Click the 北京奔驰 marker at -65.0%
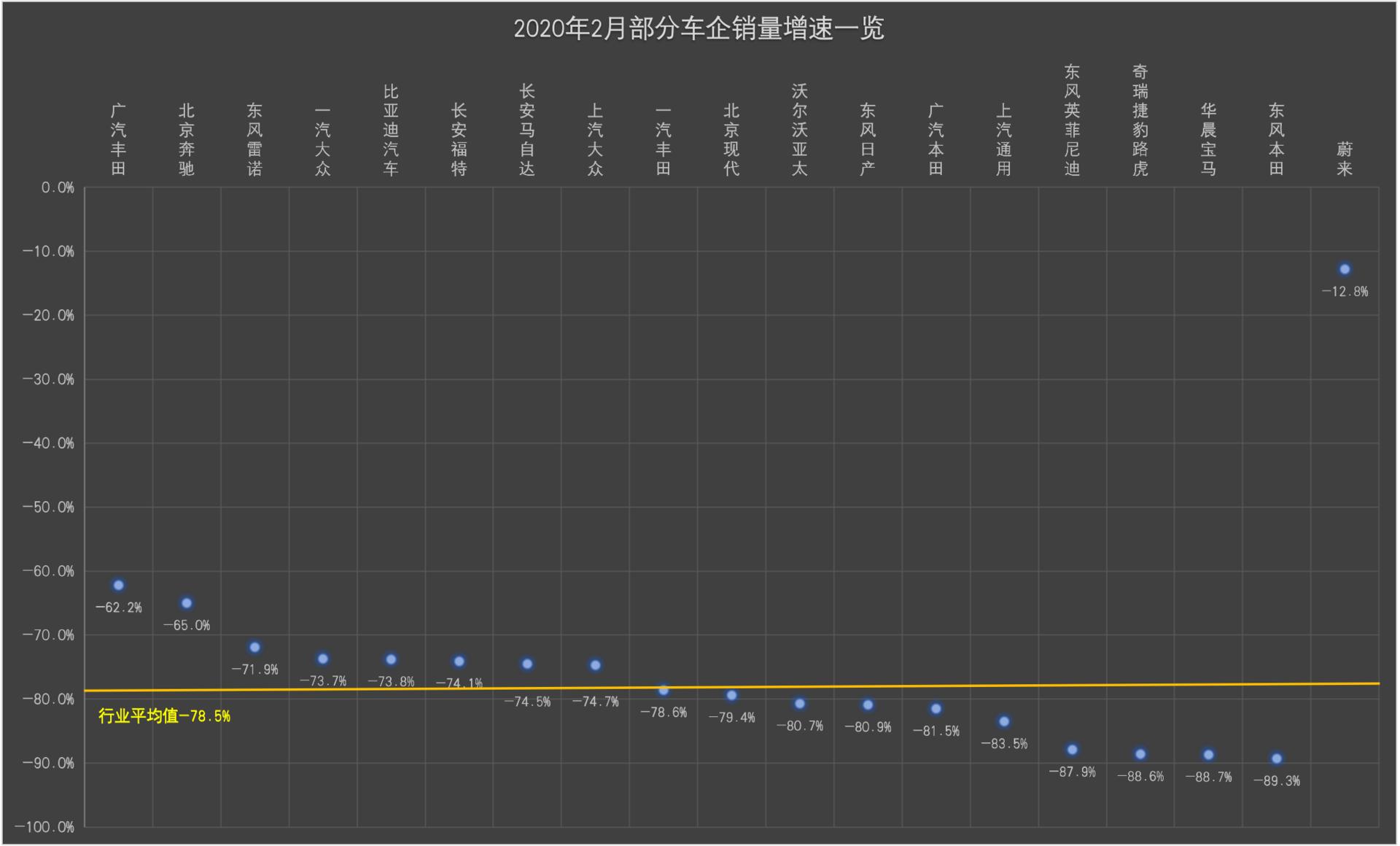Screen dimensions: 1400x846 187,603
